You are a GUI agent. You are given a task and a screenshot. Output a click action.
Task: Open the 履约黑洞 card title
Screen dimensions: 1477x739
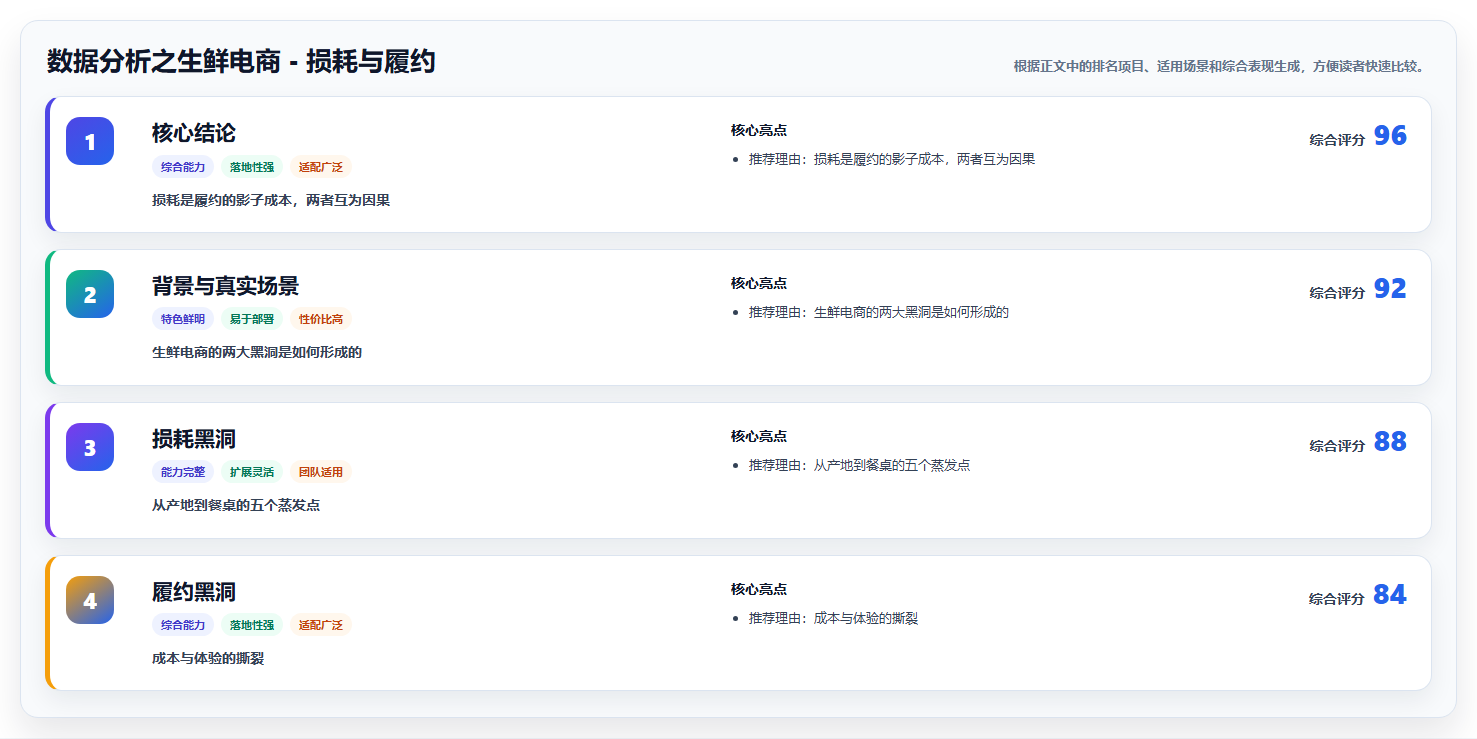[194, 592]
